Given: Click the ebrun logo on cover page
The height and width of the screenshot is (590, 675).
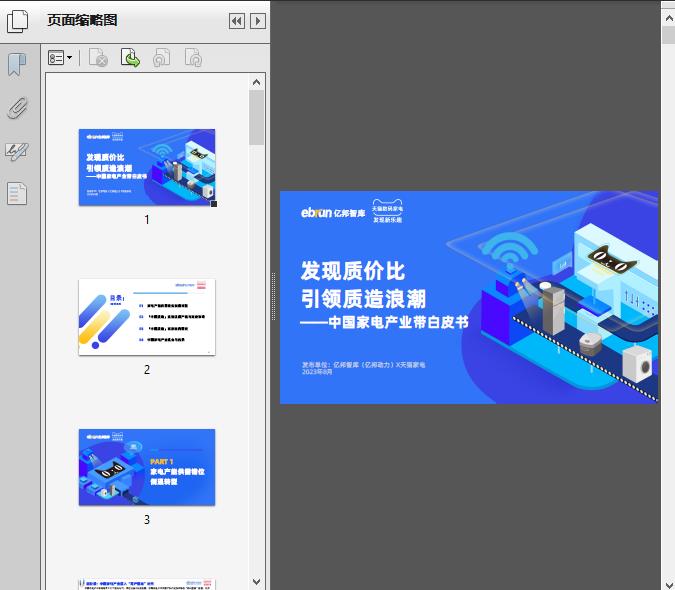Looking at the screenshot, I should (x=316, y=213).
